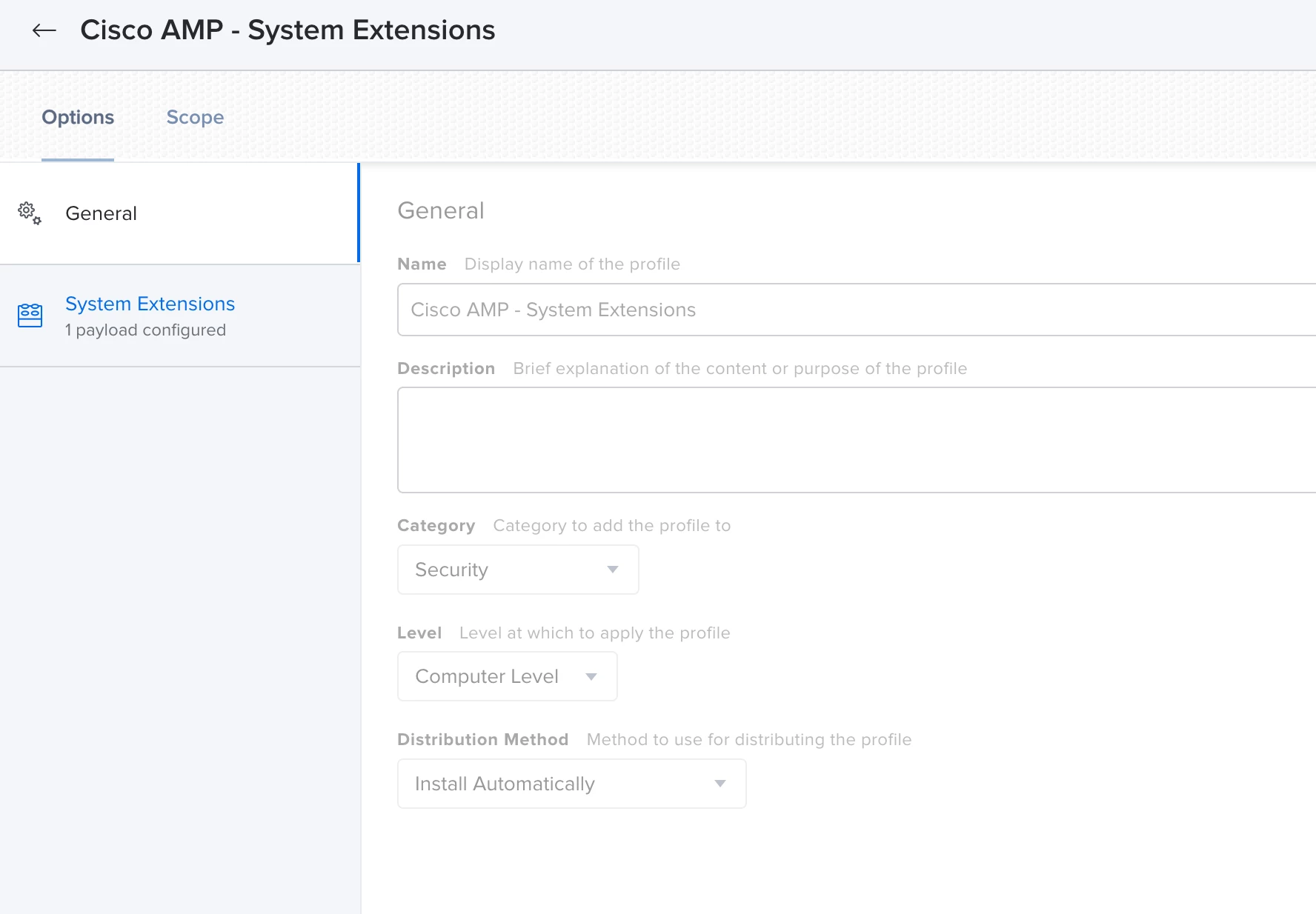Image resolution: width=1316 pixels, height=914 pixels.
Task: Click the 'Category to add the profile to' hint
Action: [x=612, y=526]
